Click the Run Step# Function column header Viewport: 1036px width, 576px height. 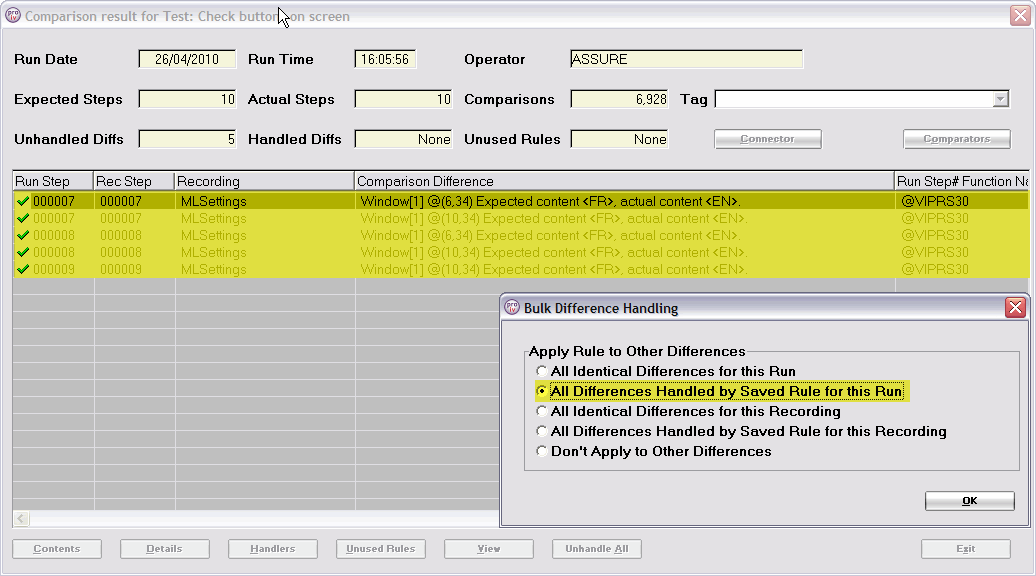[962, 181]
